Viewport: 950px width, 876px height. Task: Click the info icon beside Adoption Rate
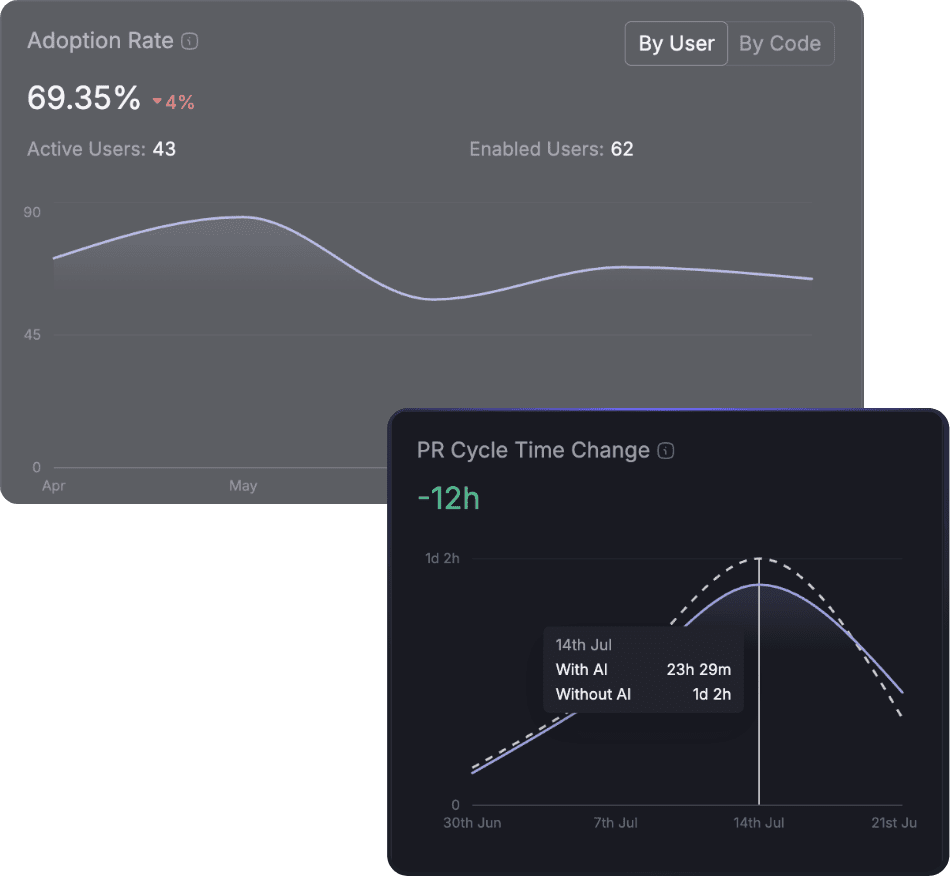click(190, 42)
